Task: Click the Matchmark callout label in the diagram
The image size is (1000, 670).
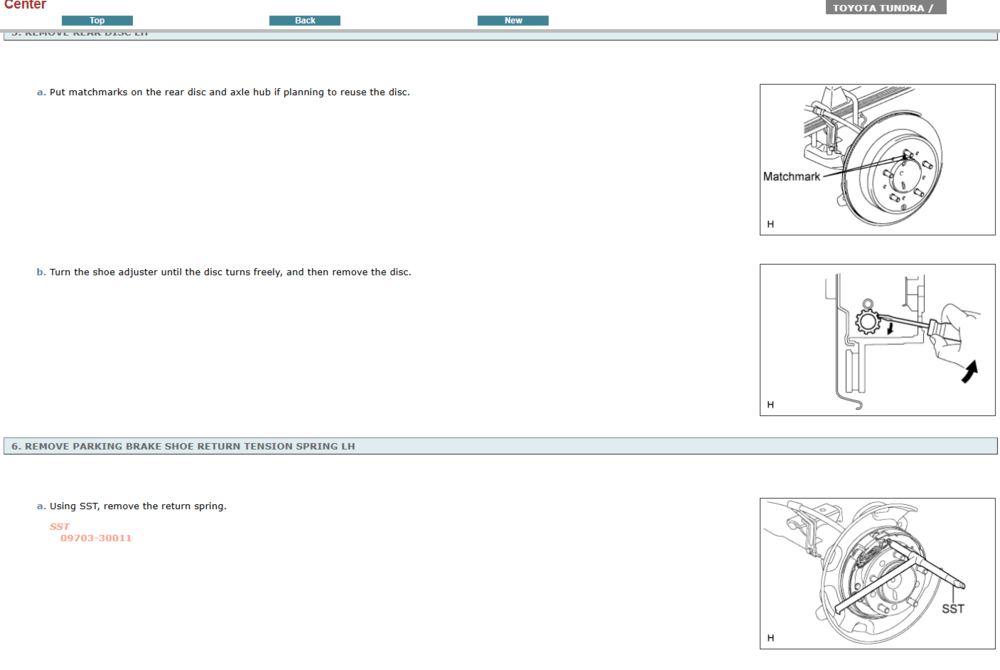Action: pos(791,177)
